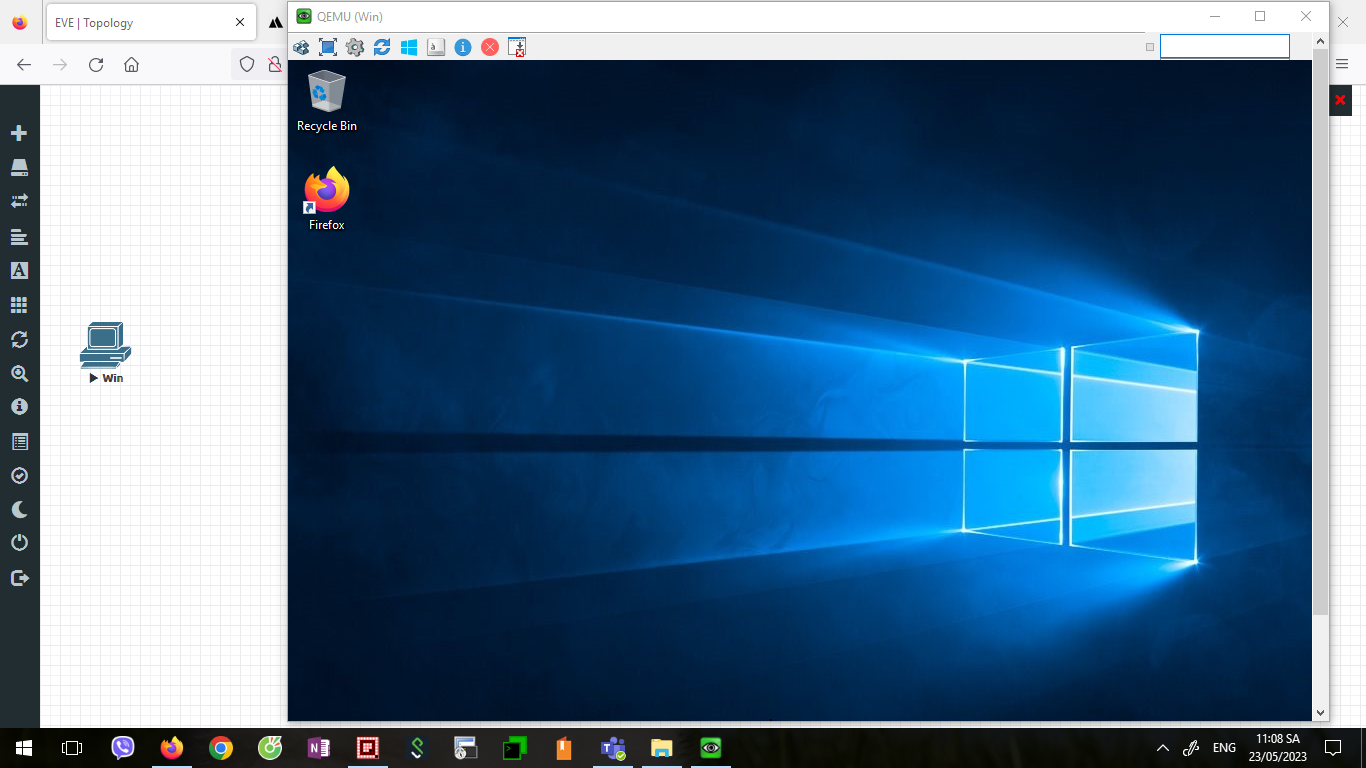Switch the ENG input language indicator

click(1224, 747)
